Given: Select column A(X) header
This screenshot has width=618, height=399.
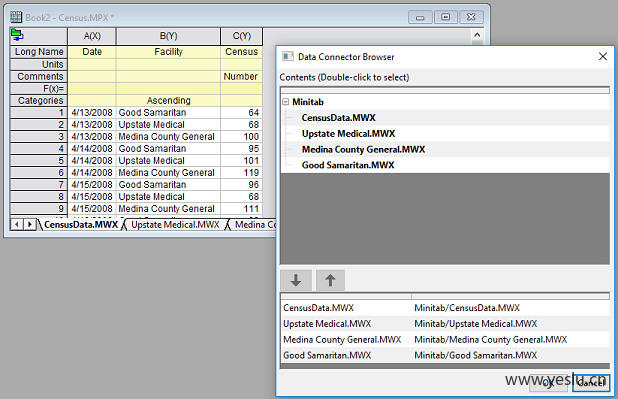Looking at the screenshot, I should [x=92, y=36].
